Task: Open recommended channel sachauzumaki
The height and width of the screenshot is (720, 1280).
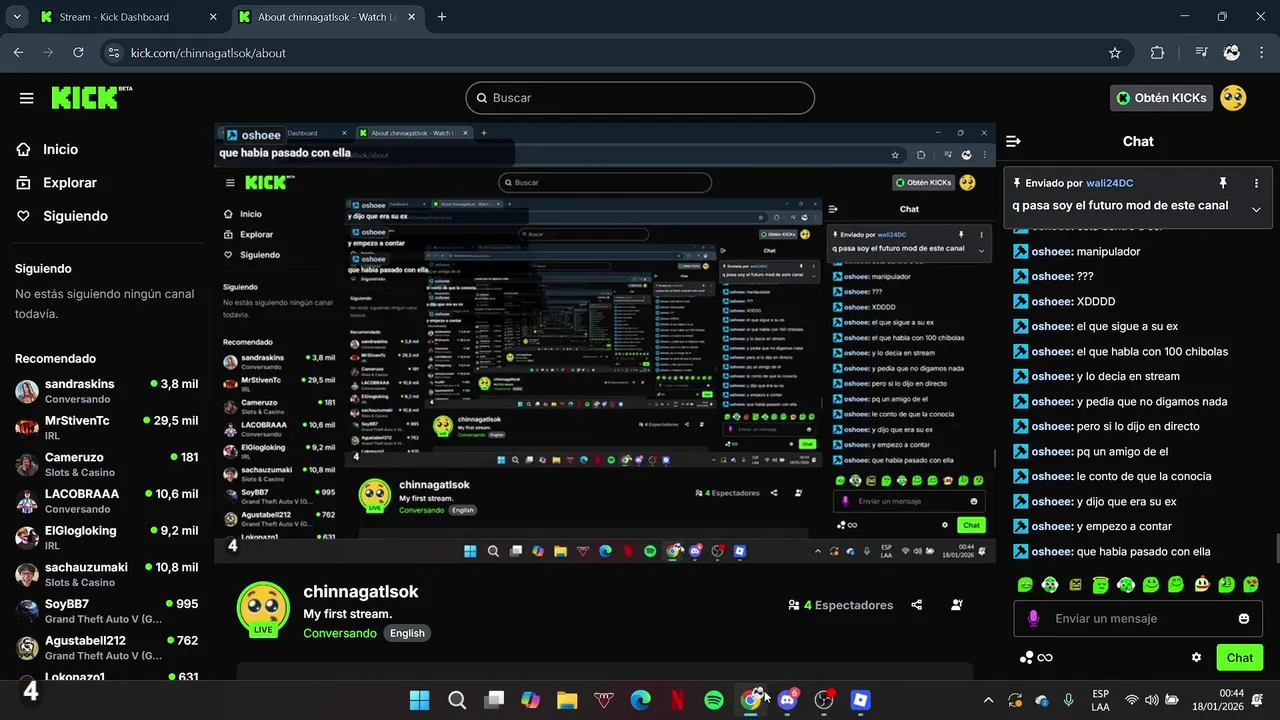Action: click(x=105, y=574)
